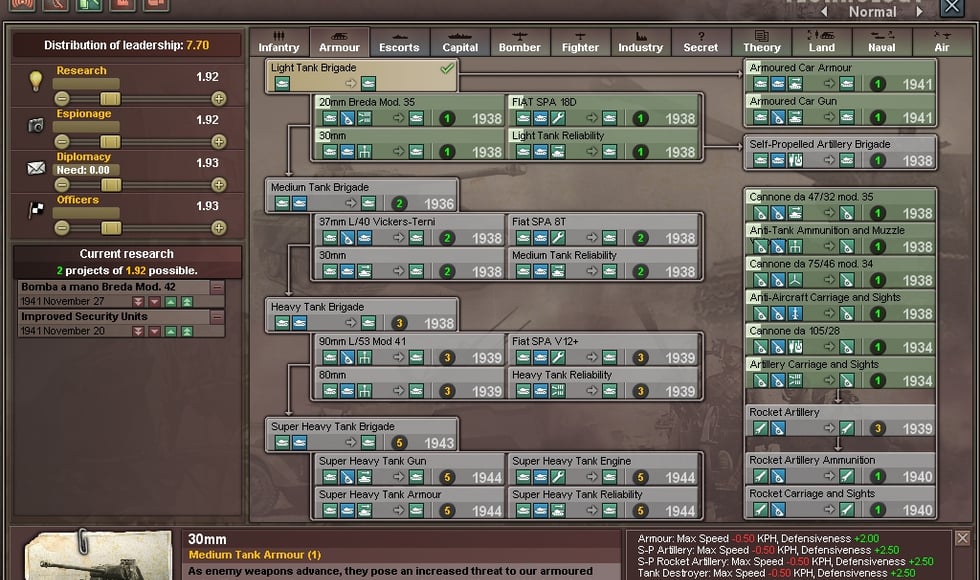This screenshot has height=580, width=980.
Task: Click the Espionage camera icon
Action: point(36,125)
